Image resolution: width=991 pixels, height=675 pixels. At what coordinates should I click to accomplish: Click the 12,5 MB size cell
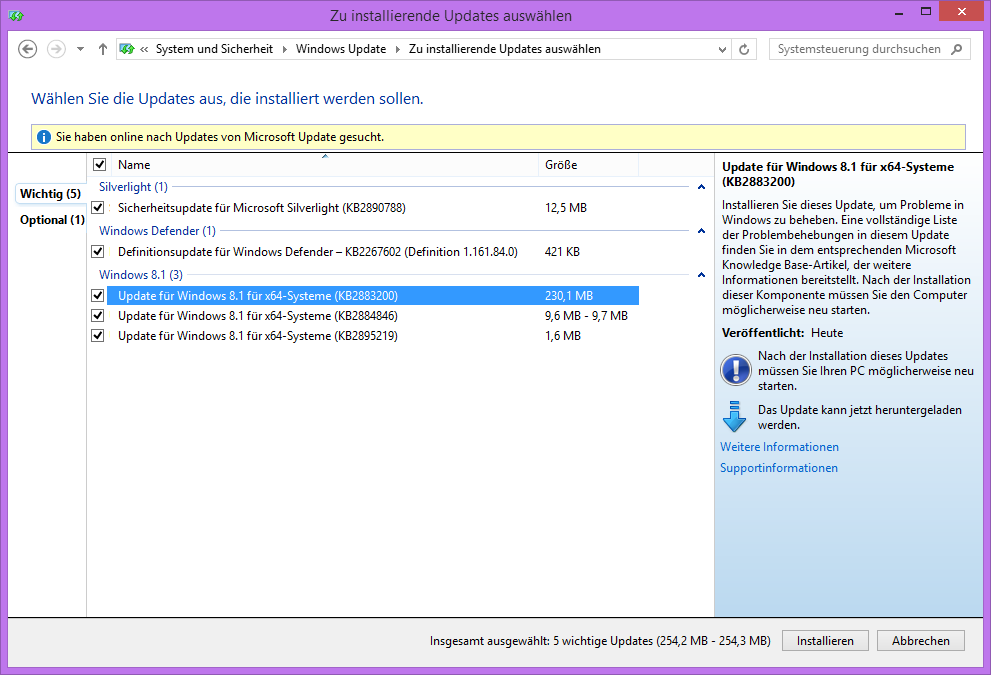(566, 207)
